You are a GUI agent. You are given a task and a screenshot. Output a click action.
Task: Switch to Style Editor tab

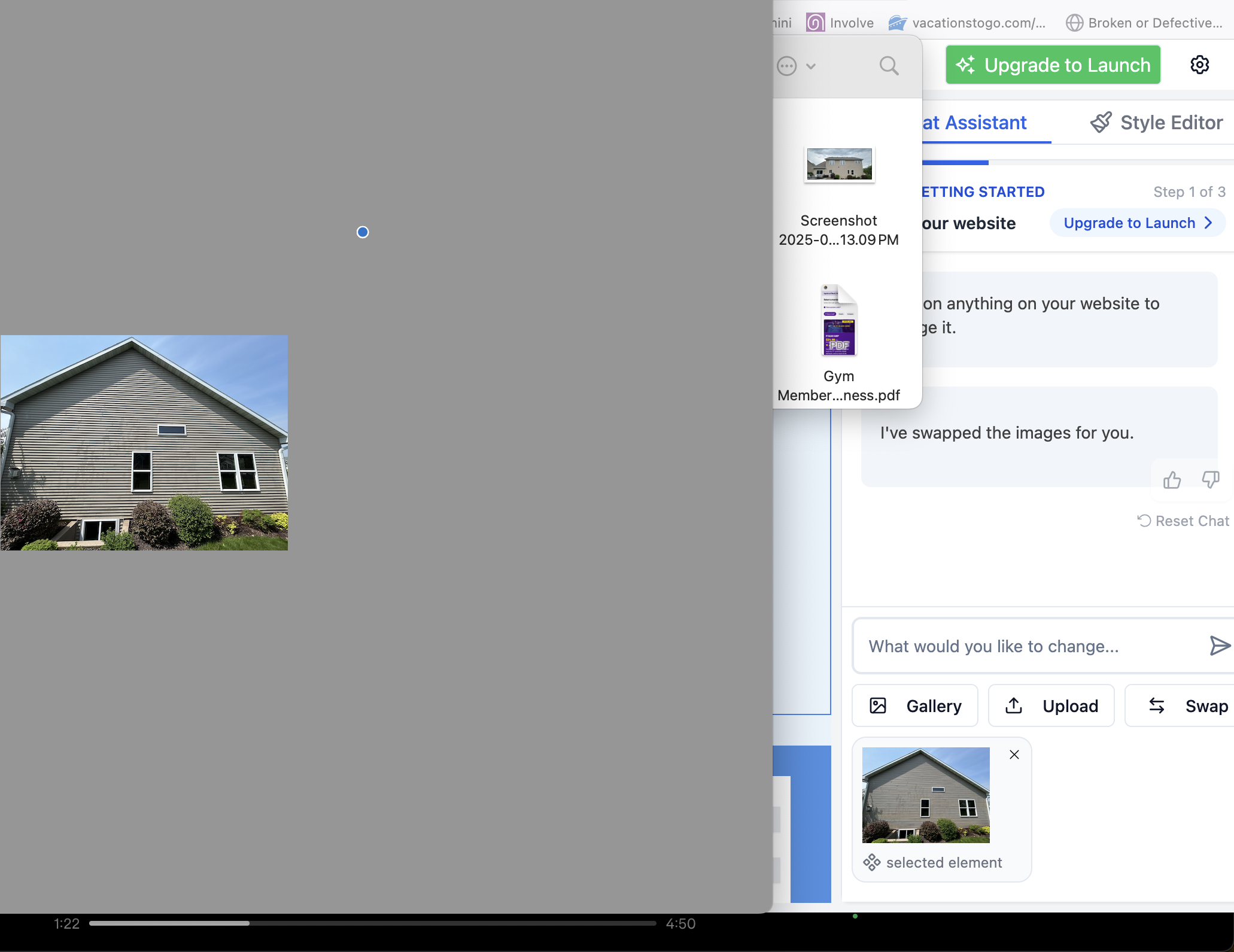1171,123
